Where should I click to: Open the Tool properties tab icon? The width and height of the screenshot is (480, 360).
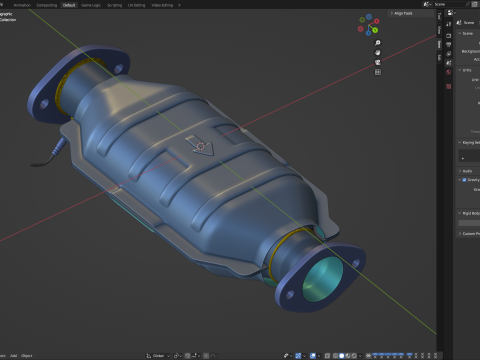(449, 24)
